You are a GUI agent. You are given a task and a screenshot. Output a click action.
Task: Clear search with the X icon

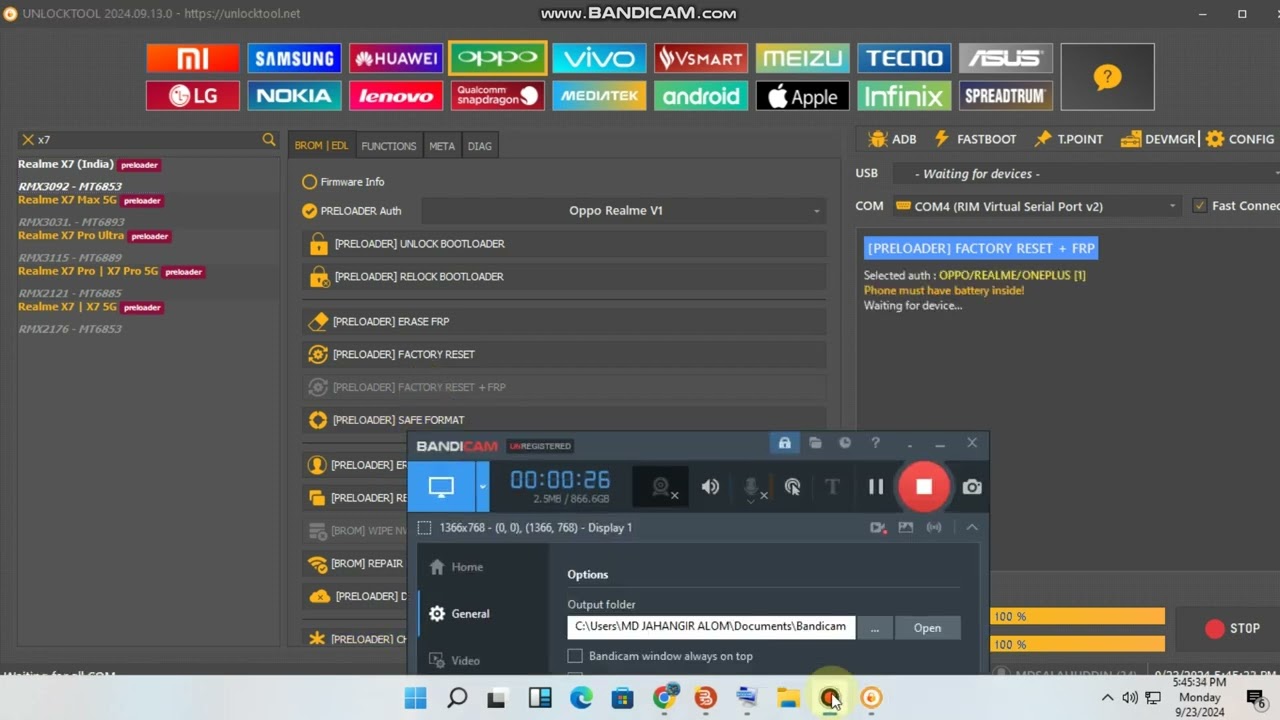pos(28,140)
